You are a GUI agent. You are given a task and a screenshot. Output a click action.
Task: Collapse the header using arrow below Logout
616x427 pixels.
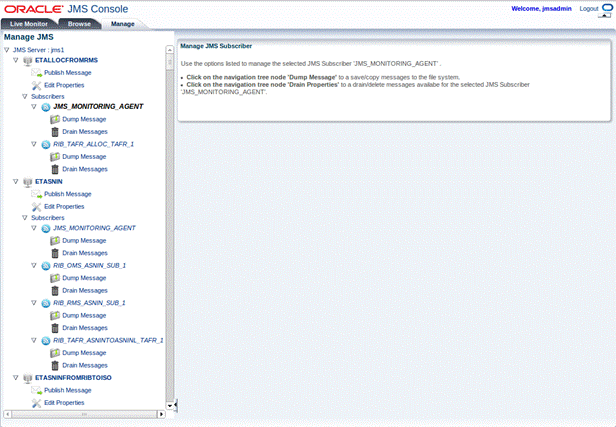coord(605,16)
